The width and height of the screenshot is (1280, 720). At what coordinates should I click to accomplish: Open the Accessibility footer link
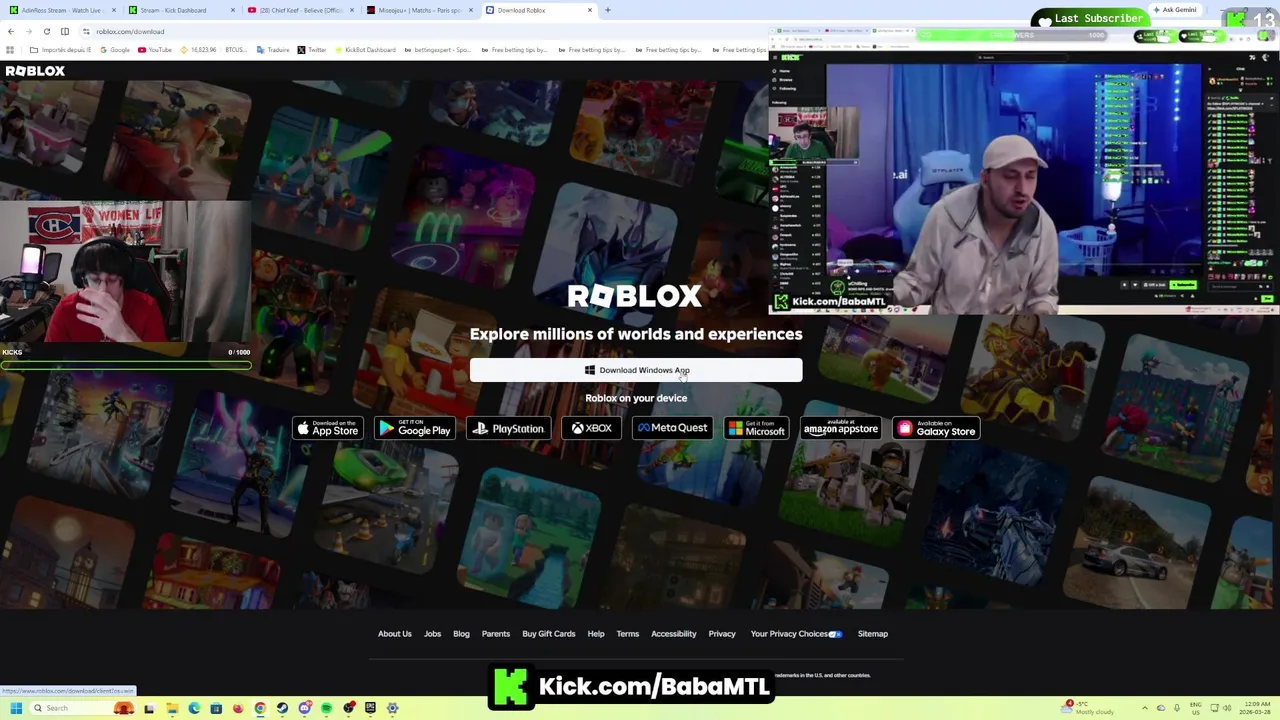click(x=674, y=634)
